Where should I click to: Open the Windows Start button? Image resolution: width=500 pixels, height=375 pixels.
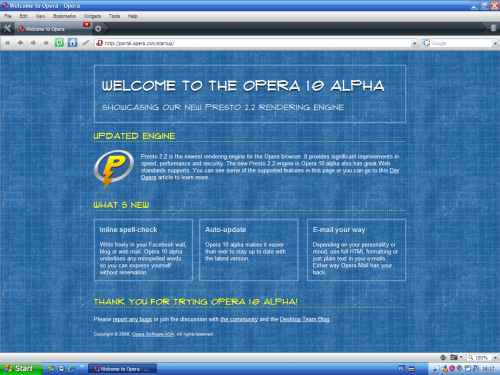(x=21, y=369)
